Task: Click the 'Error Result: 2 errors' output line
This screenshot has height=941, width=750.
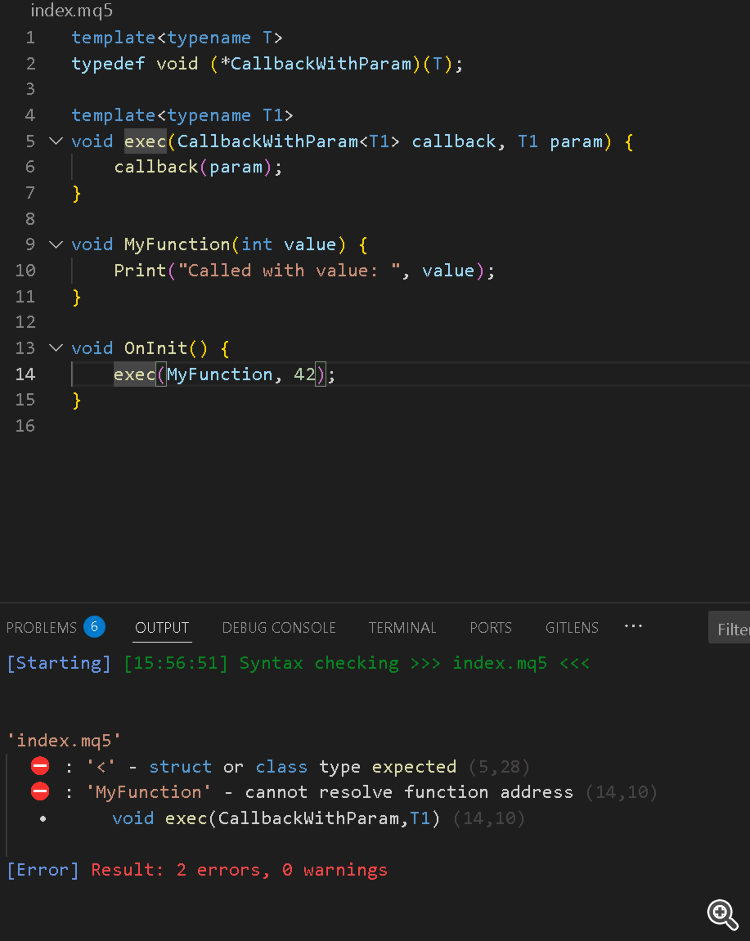Action: (x=197, y=870)
